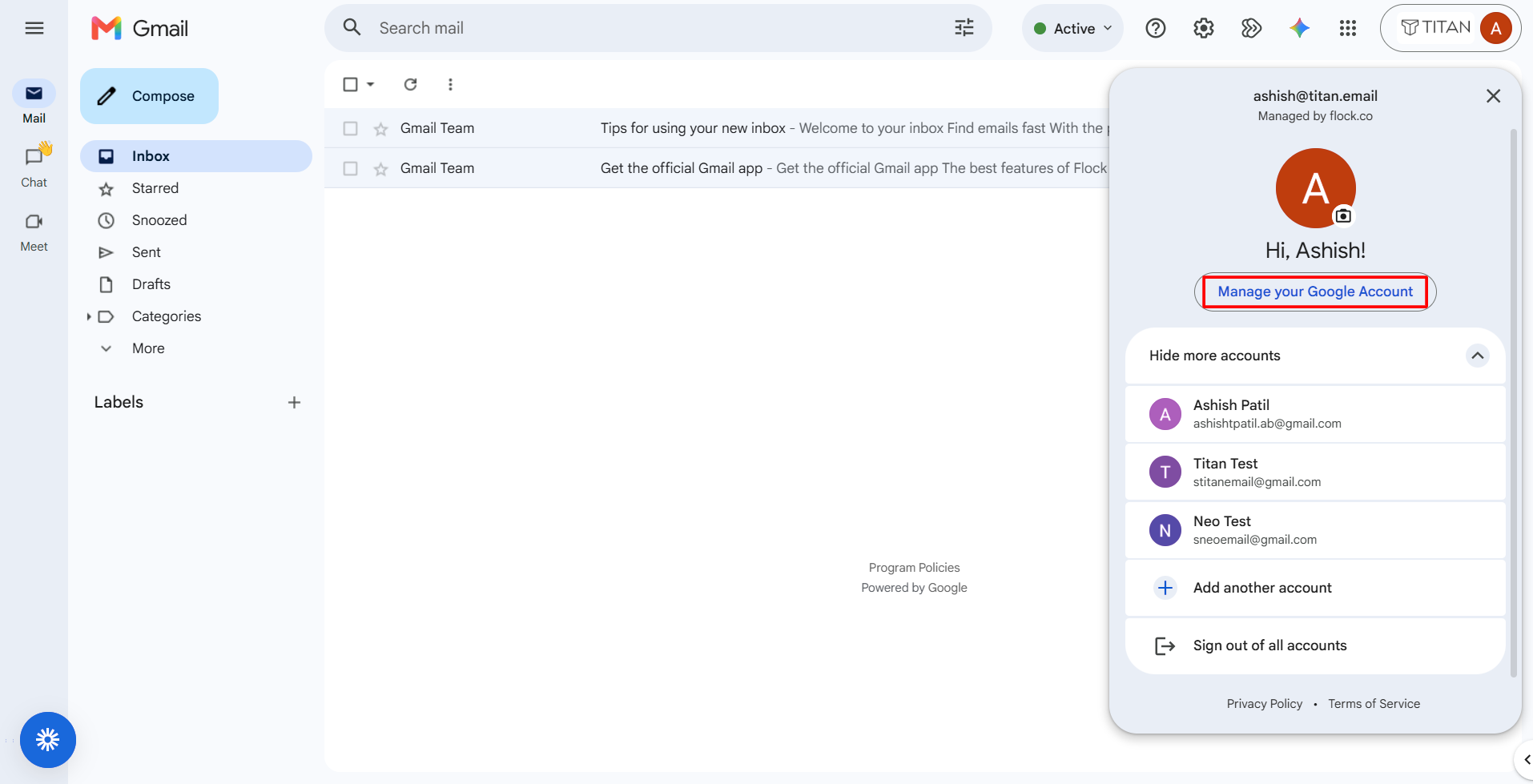The height and width of the screenshot is (784, 1533).
Task: Open Settings gear icon
Action: pyautogui.click(x=1204, y=28)
